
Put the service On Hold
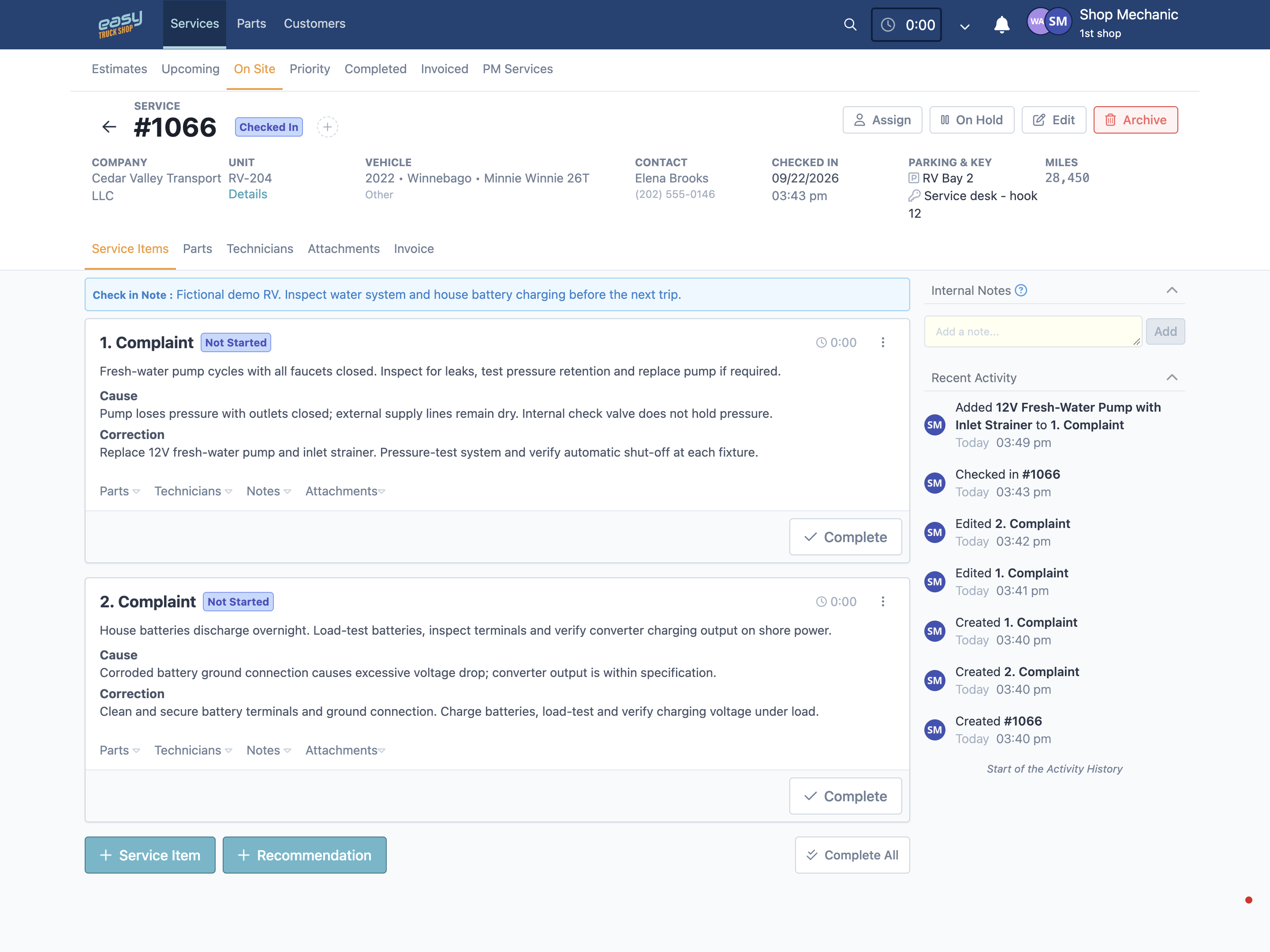point(971,120)
